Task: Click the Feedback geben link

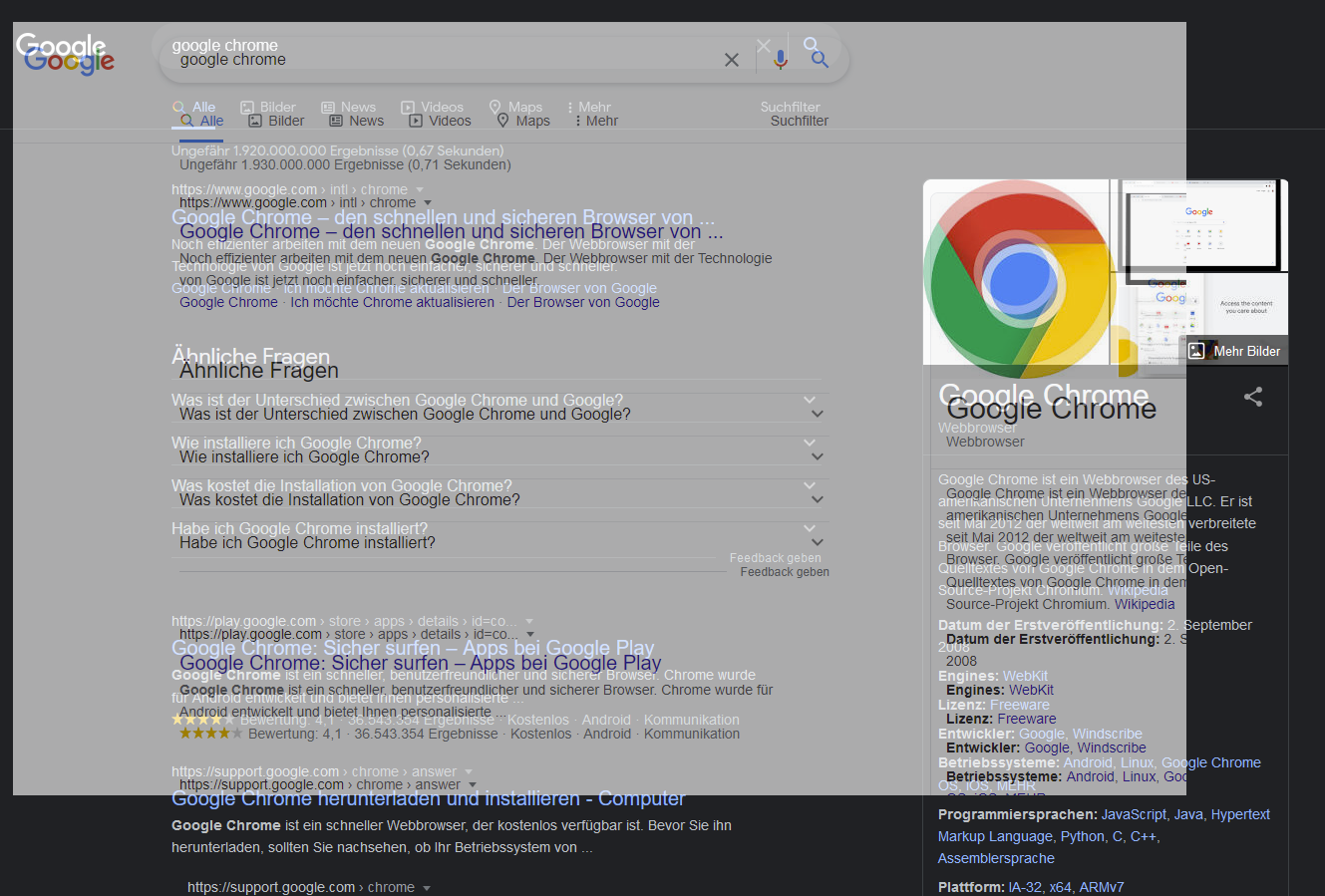Action: tap(784, 572)
